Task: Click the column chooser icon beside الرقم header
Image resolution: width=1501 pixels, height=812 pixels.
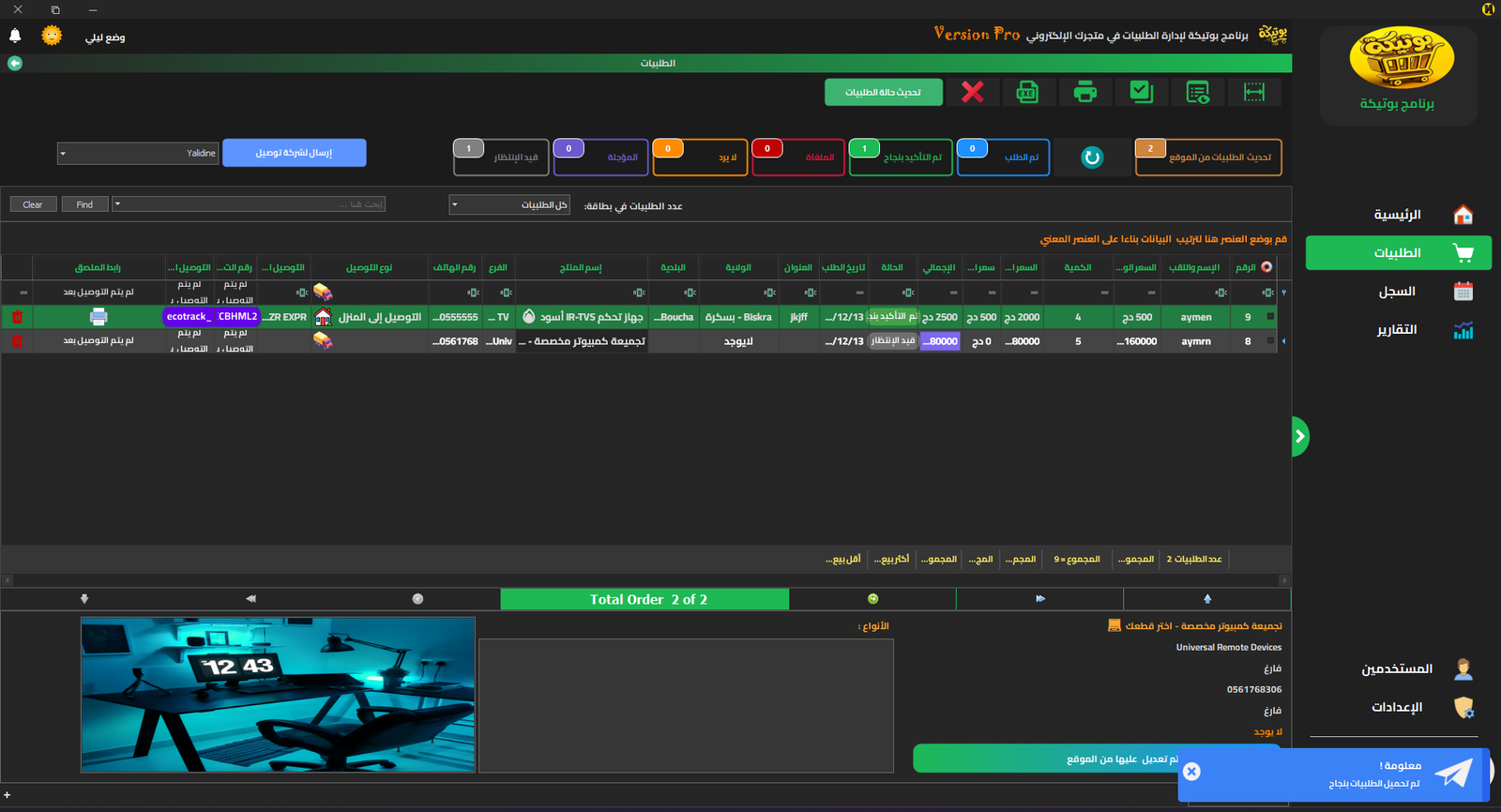Action: [1266, 267]
